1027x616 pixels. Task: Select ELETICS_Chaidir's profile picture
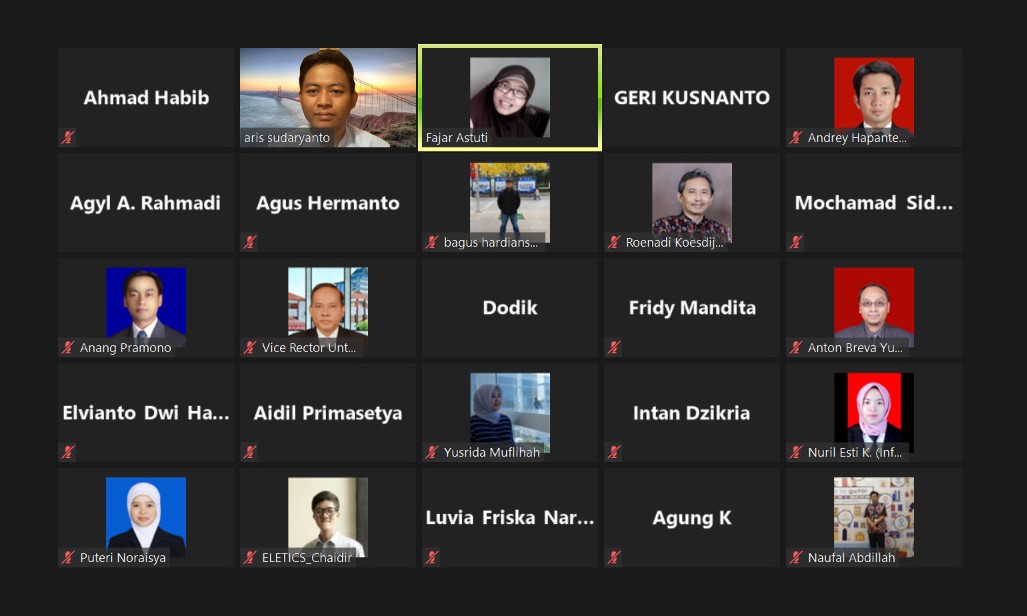point(327,515)
